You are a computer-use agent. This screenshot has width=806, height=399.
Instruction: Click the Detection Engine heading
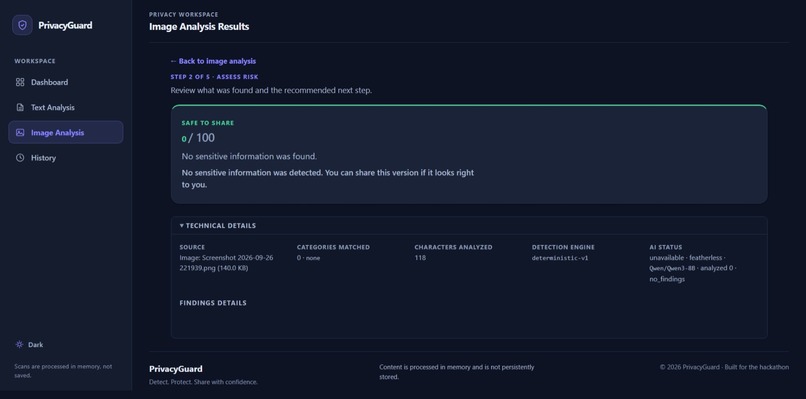click(x=563, y=247)
